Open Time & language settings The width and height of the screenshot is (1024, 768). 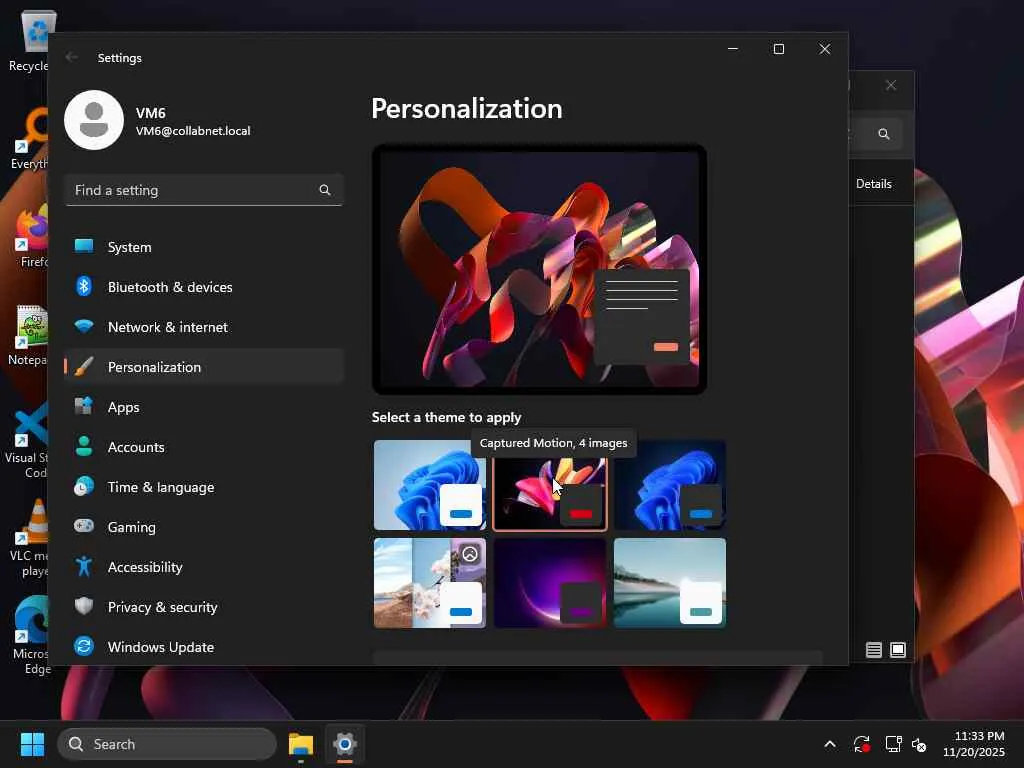coord(204,487)
